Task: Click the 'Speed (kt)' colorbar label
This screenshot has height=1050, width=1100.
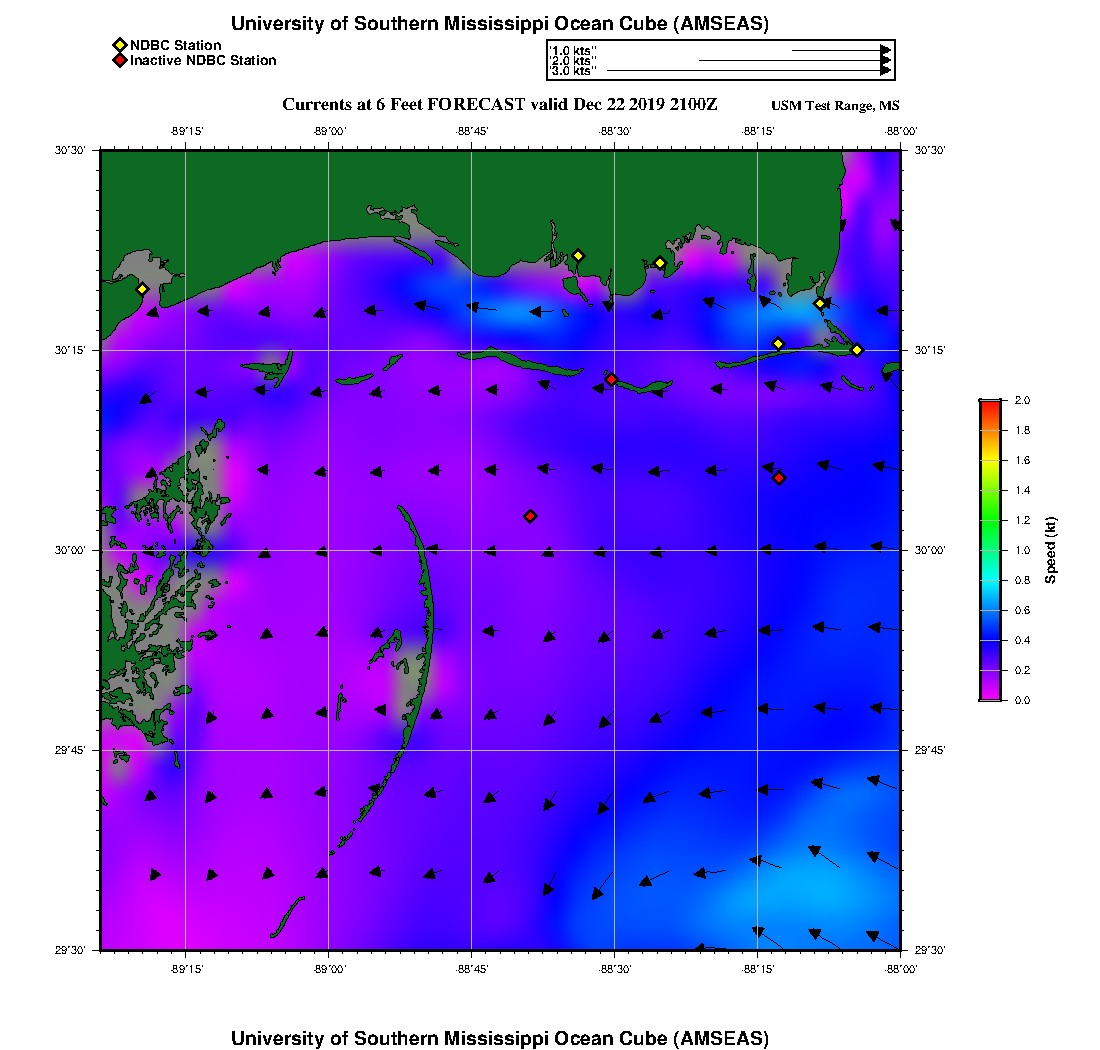Action: pos(1050,550)
